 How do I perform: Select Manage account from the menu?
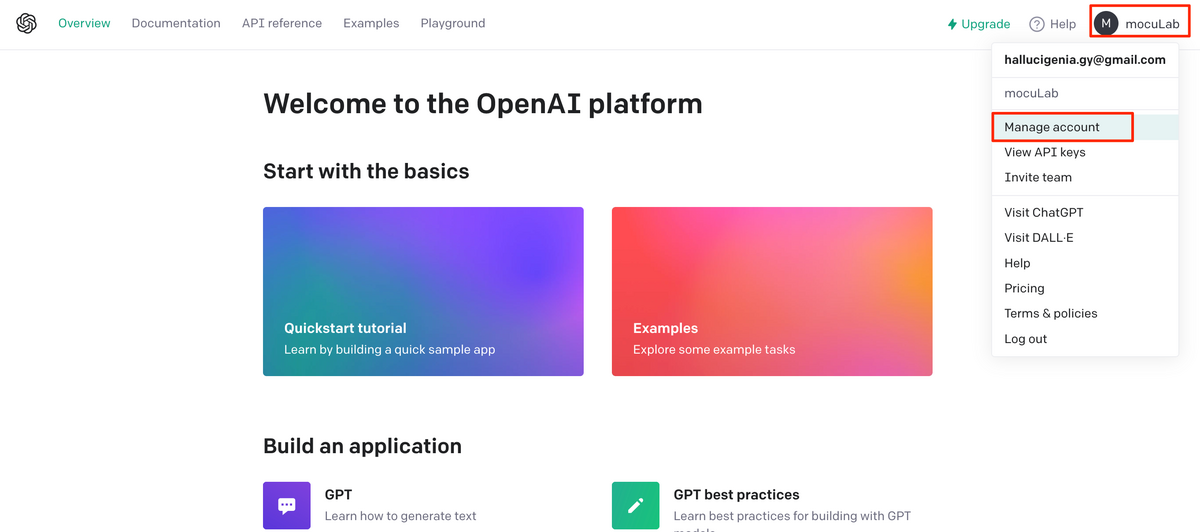pyautogui.click(x=1085, y=127)
